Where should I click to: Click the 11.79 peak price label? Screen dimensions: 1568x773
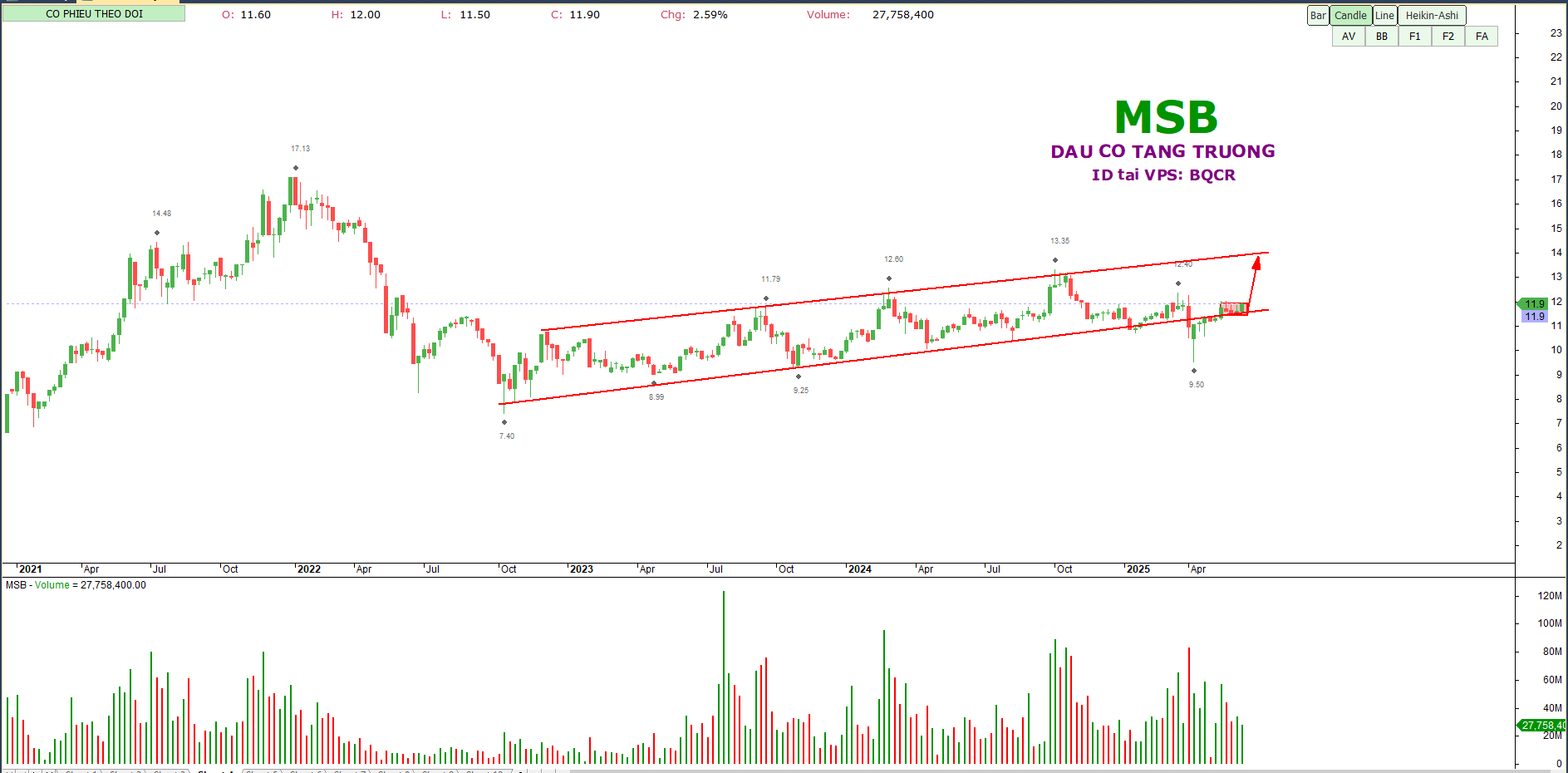click(x=771, y=279)
